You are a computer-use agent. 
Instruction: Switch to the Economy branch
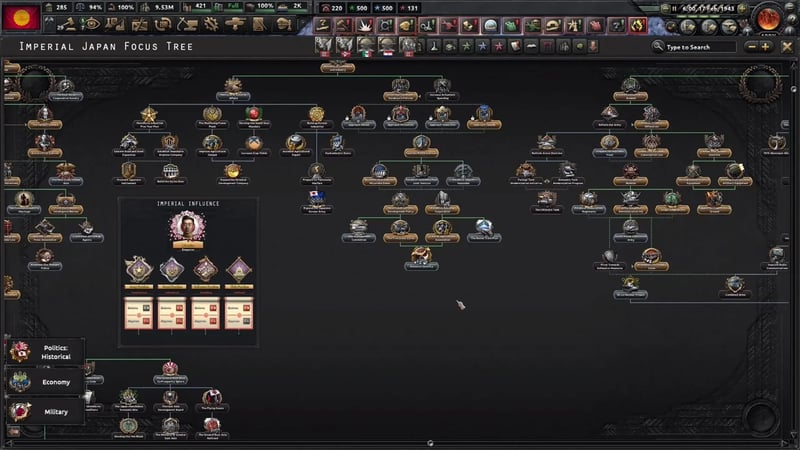coord(45,382)
